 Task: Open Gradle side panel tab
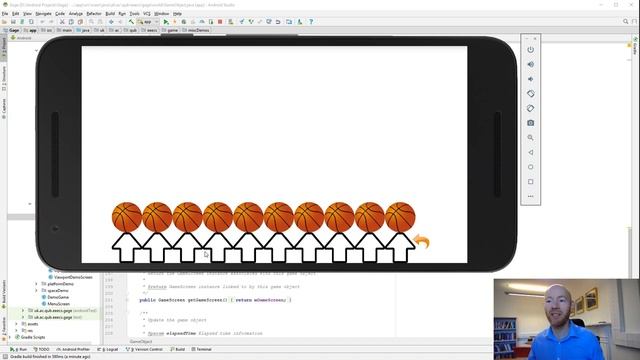pos(636,46)
